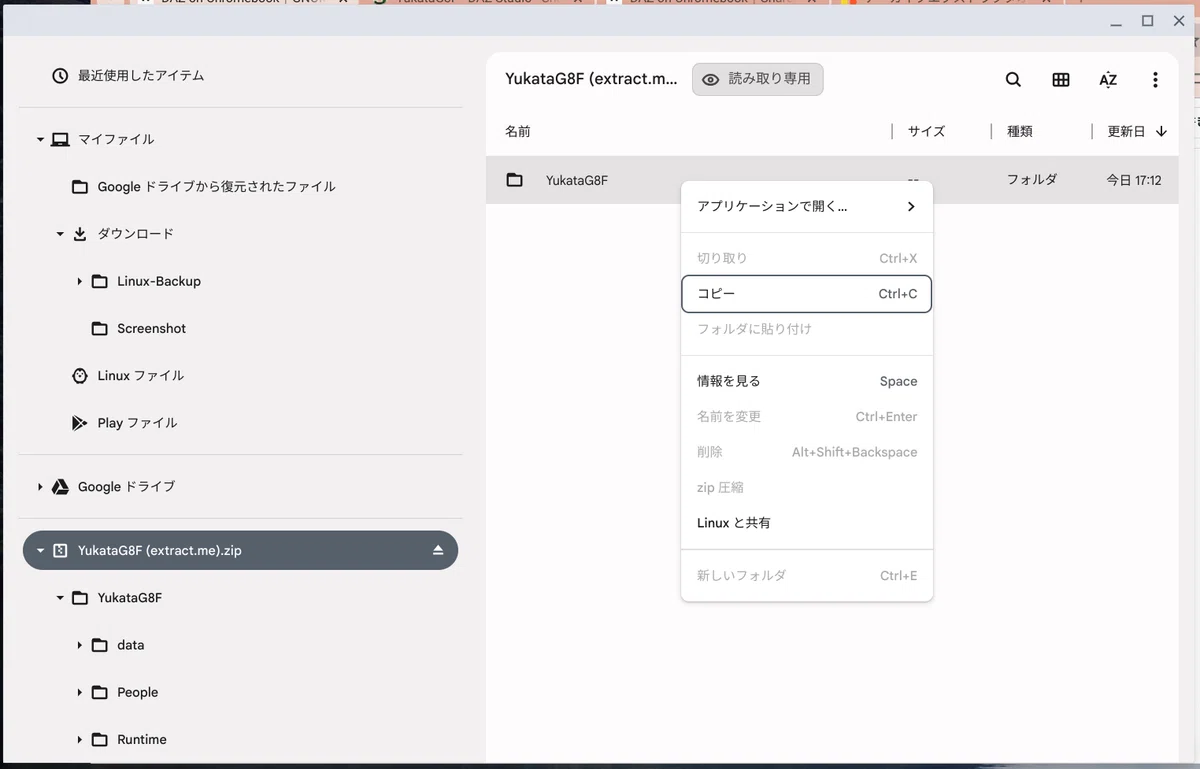Sort by the 種類 column header
1200x769 pixels.
tap(1019, 131)
